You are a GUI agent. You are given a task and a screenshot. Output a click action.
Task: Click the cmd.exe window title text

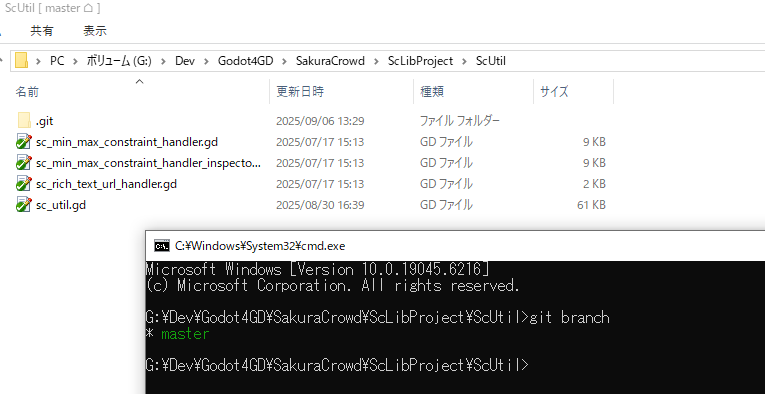point(260,246)
